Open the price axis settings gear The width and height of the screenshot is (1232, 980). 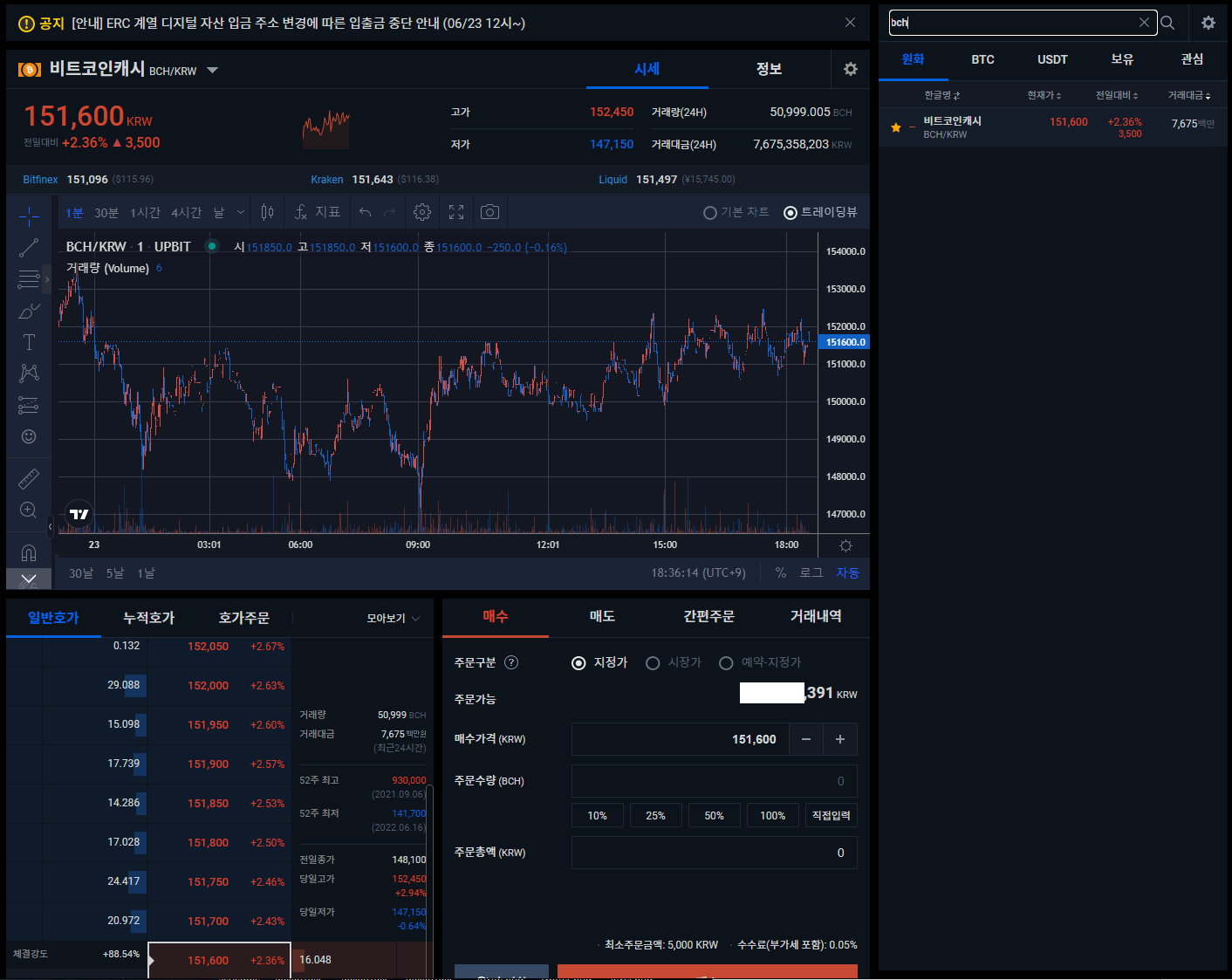tap(845, 545)
